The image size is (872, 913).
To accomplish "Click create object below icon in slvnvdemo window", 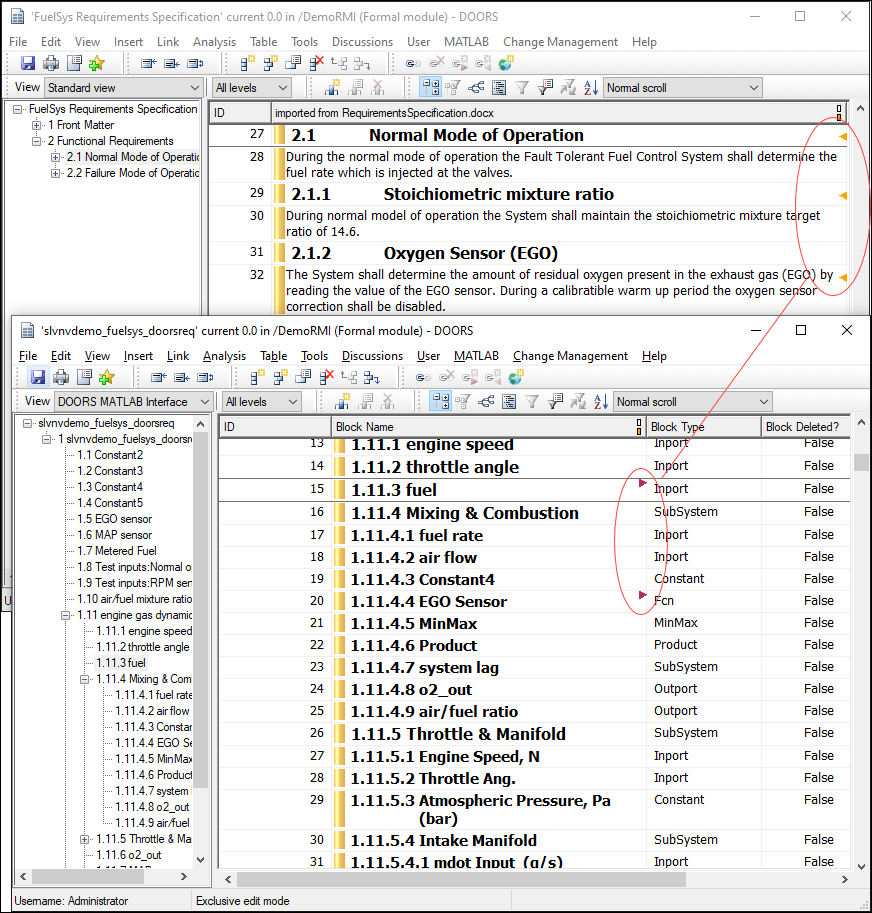I will tap(280, 377).
